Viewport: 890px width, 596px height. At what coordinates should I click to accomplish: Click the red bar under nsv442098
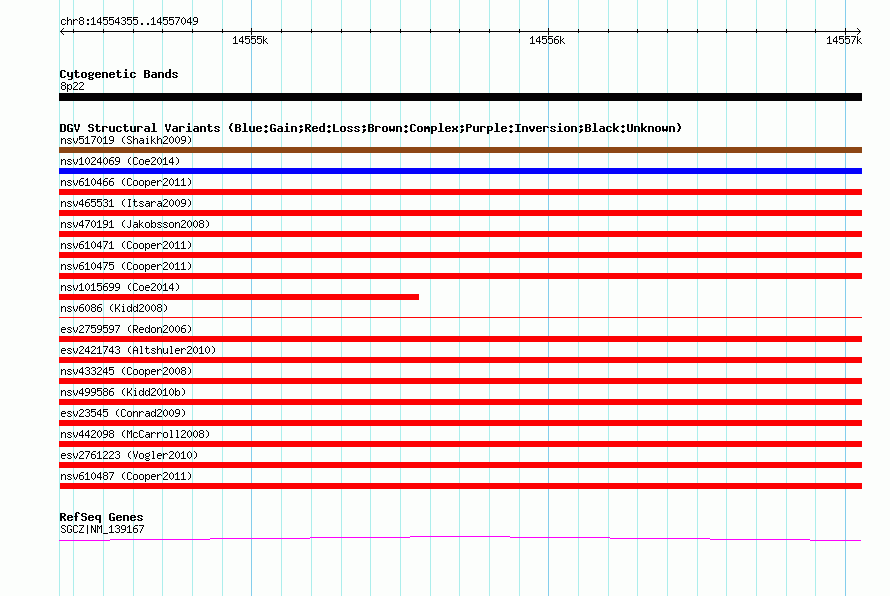(460, 444)
